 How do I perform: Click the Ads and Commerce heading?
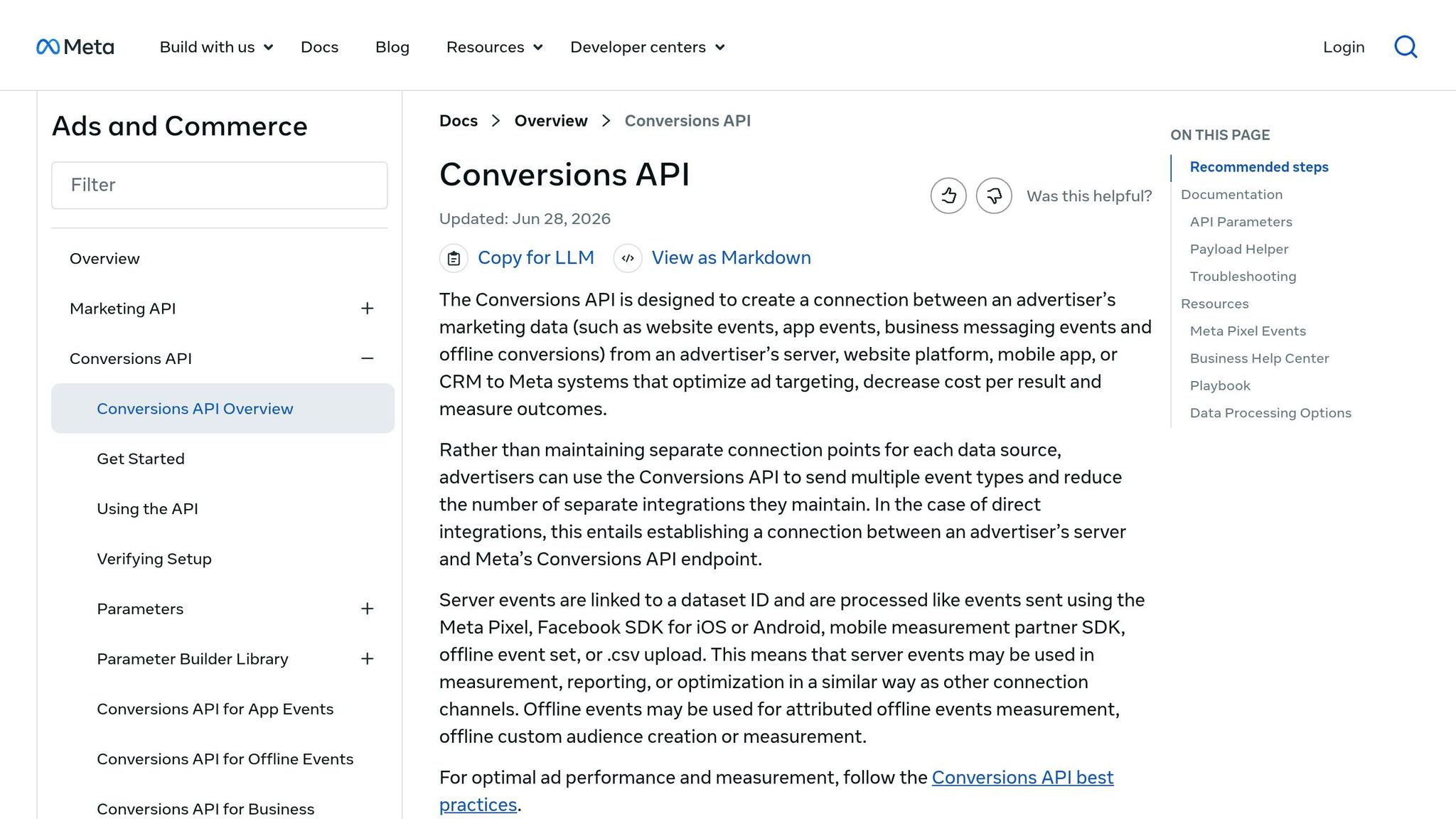point(180,127)
